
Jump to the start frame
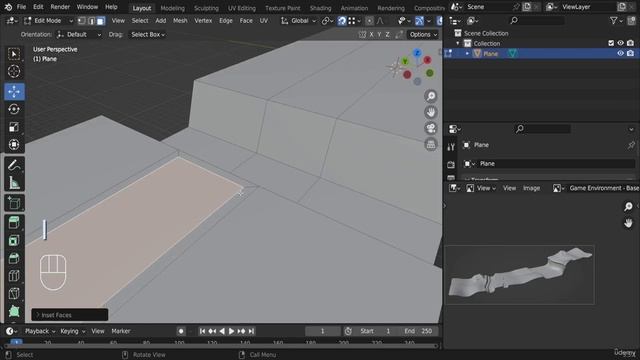pyautogui.click(x=202, y=331)
